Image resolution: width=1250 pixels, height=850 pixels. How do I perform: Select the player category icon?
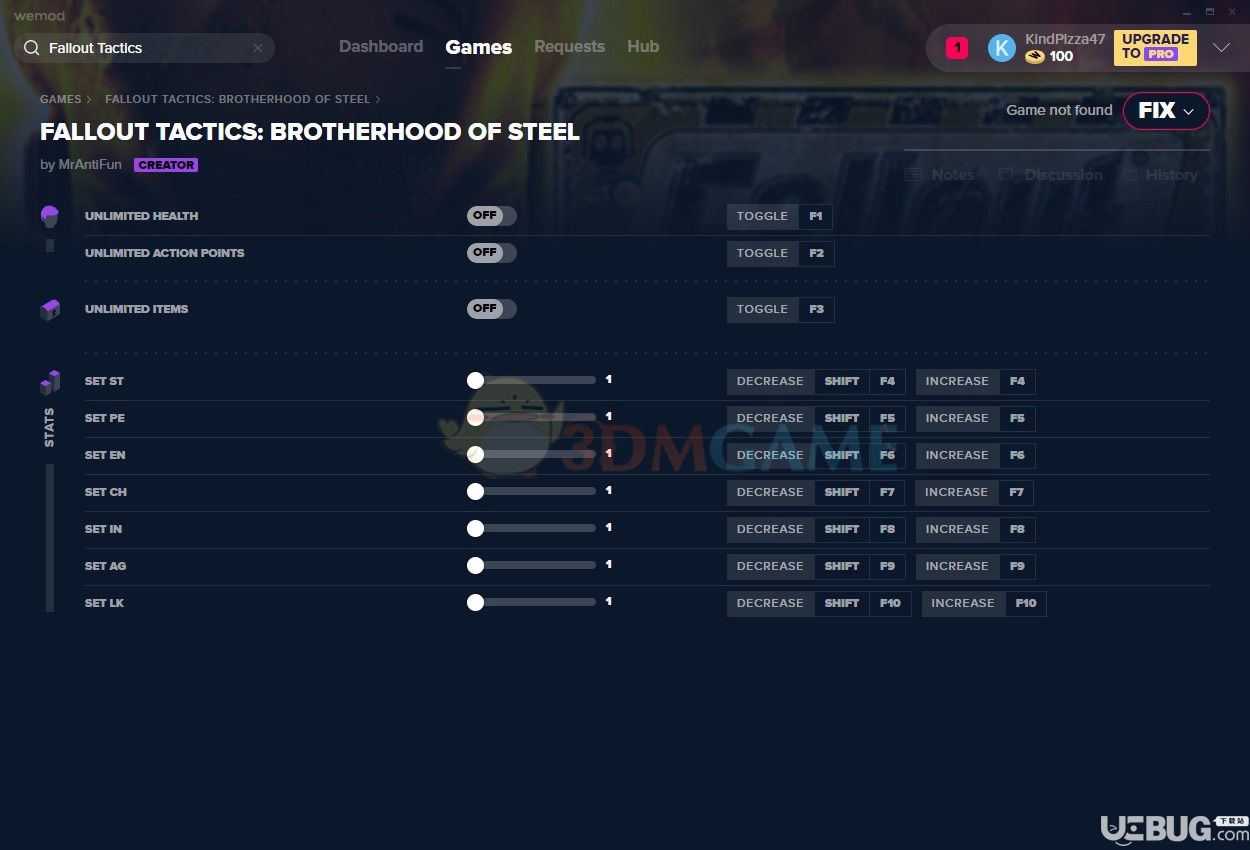point(50,216)
